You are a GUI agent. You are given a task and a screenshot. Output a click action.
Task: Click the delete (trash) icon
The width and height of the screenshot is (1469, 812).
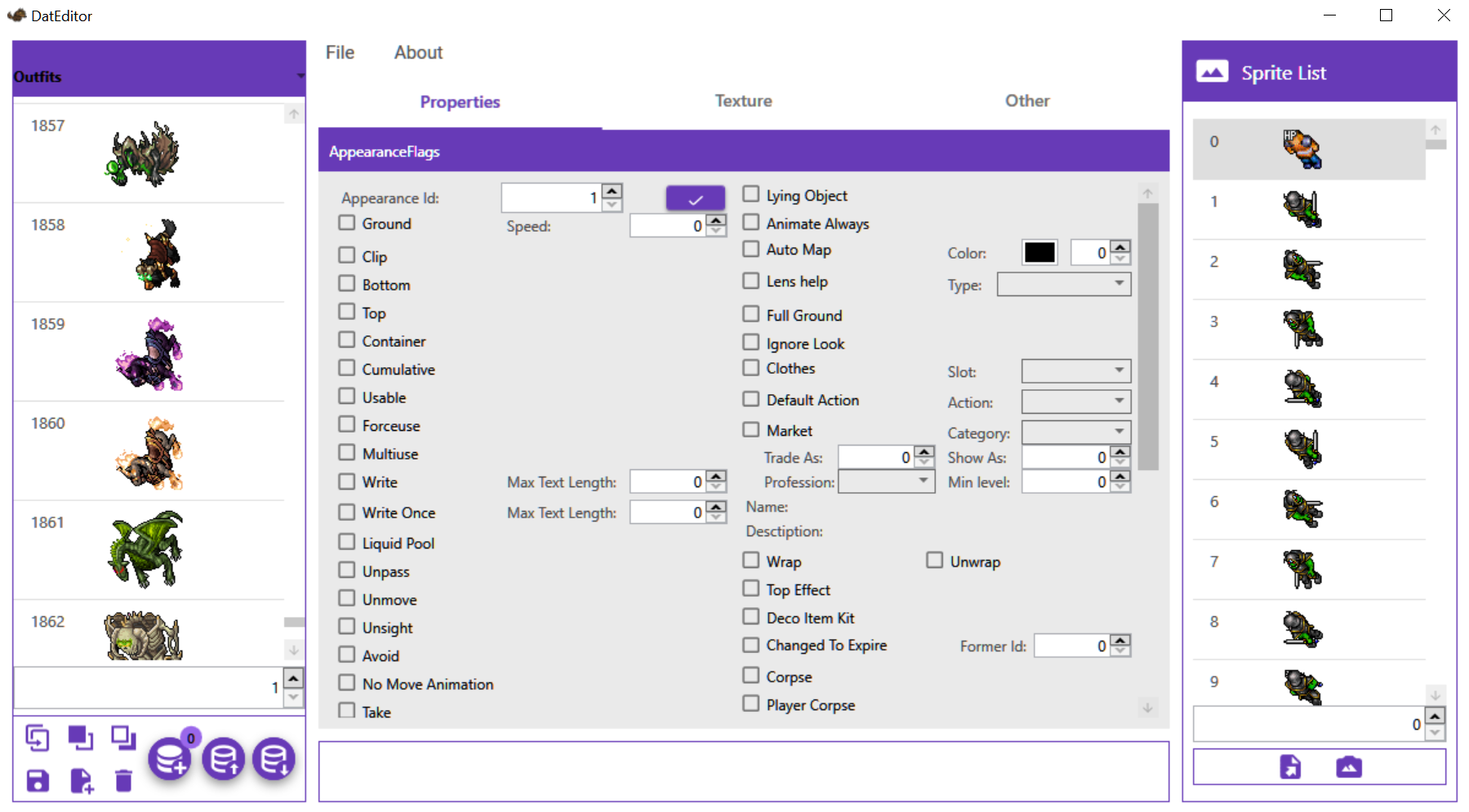[x=123, y=781]
